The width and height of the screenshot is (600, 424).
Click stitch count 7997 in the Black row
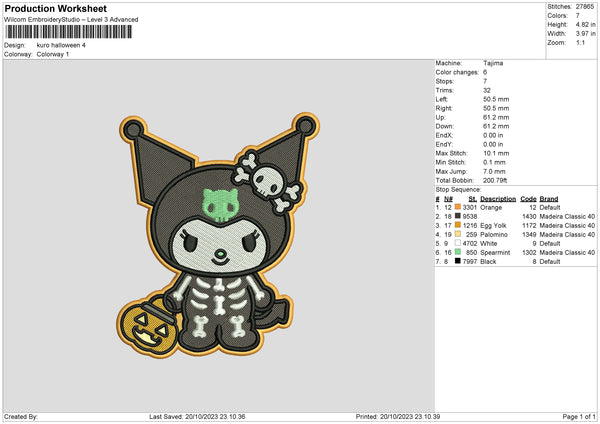(470, 261)
